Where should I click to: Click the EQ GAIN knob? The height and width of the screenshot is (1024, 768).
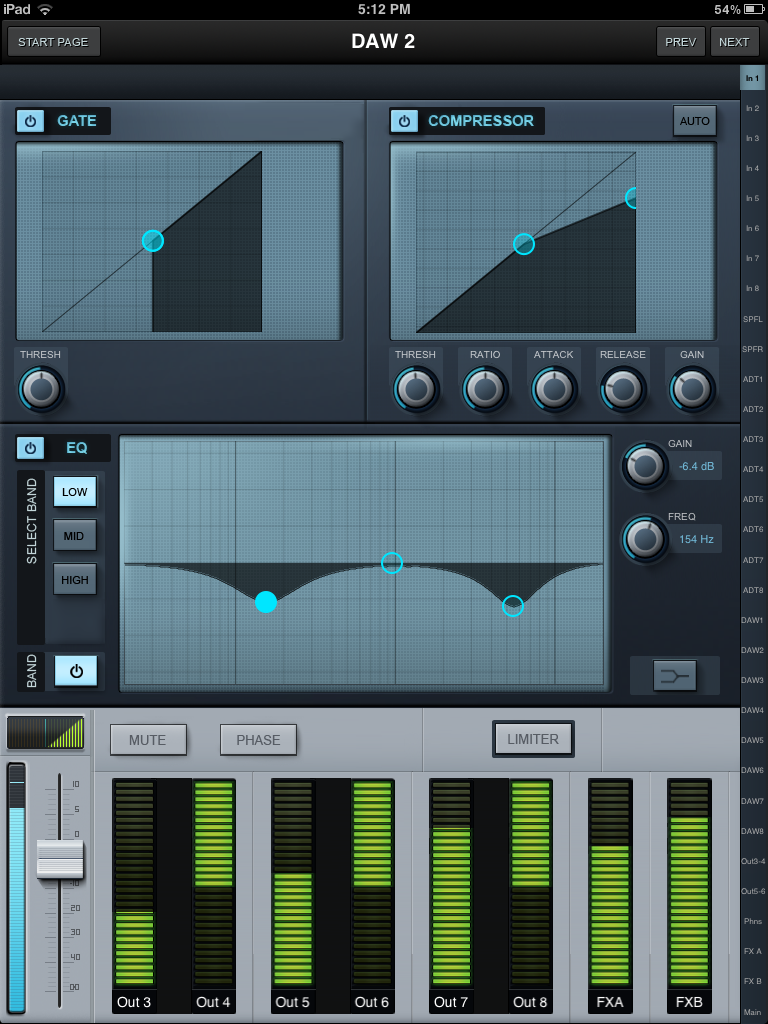[645, 466]
